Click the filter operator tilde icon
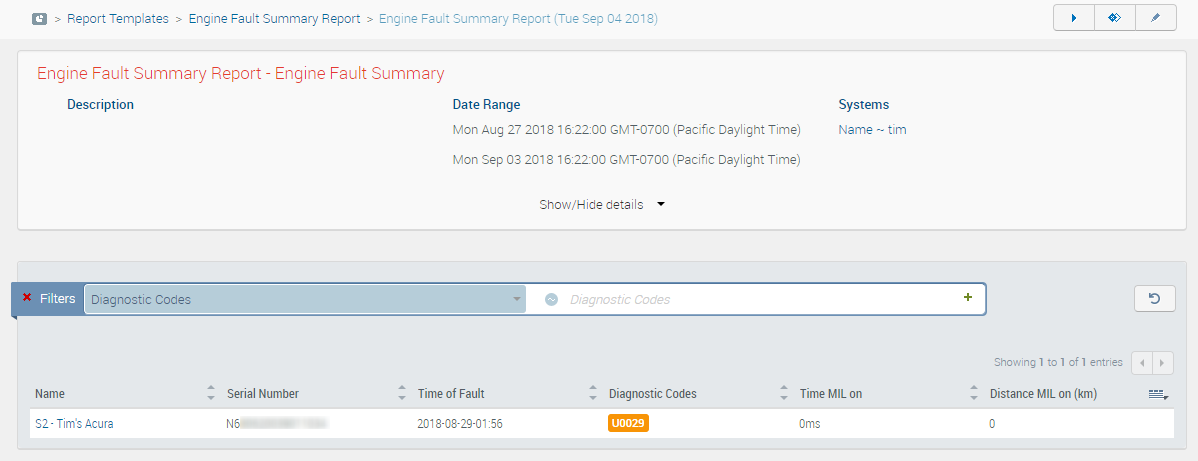 [551, 299]
